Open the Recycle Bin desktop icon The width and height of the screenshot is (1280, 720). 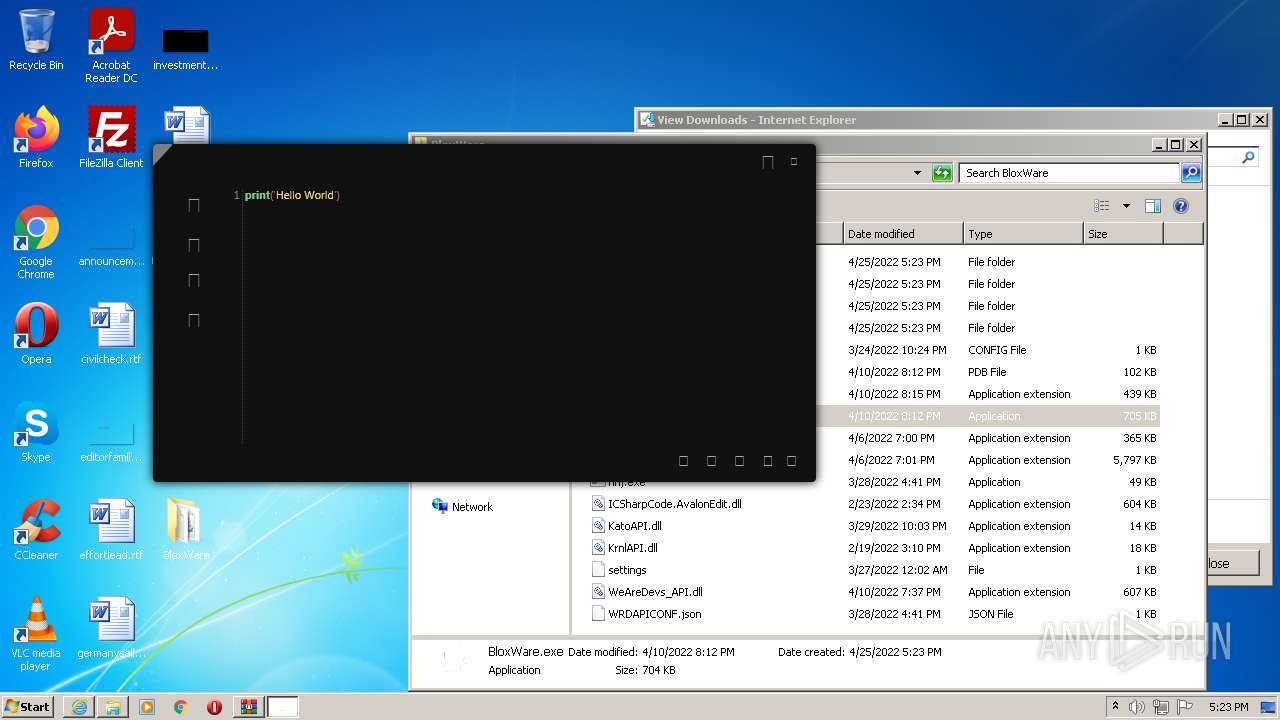tap(36, 40)
